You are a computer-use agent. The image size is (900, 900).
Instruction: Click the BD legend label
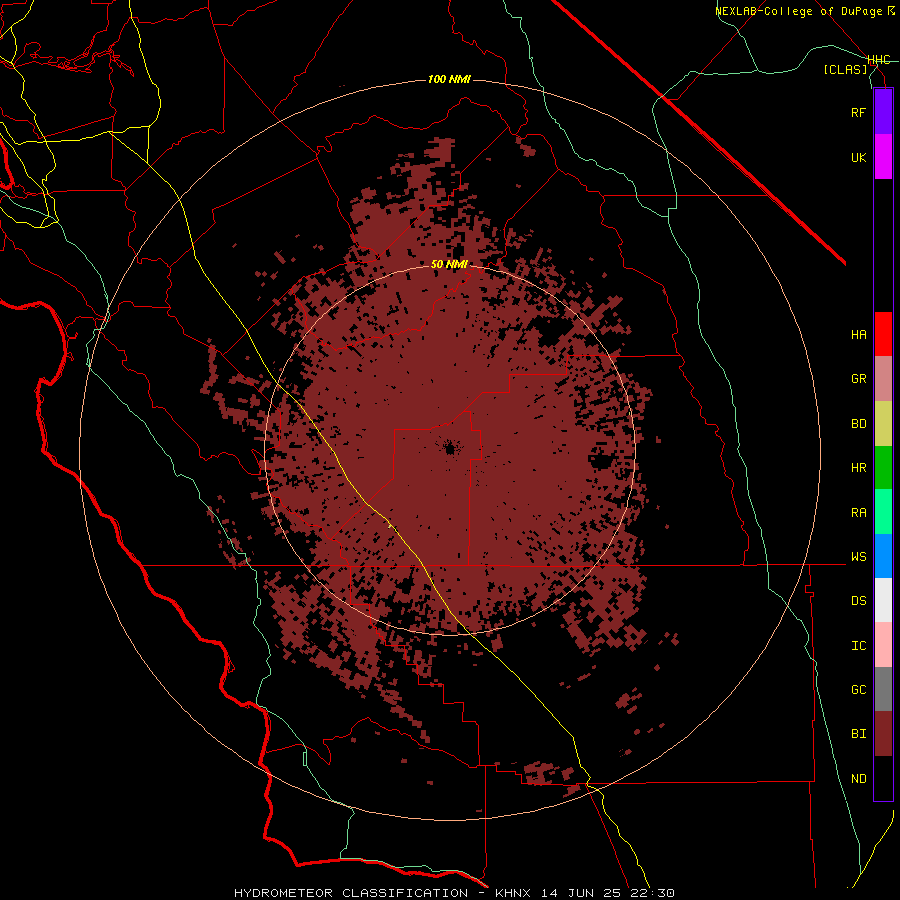coord(858,424)
